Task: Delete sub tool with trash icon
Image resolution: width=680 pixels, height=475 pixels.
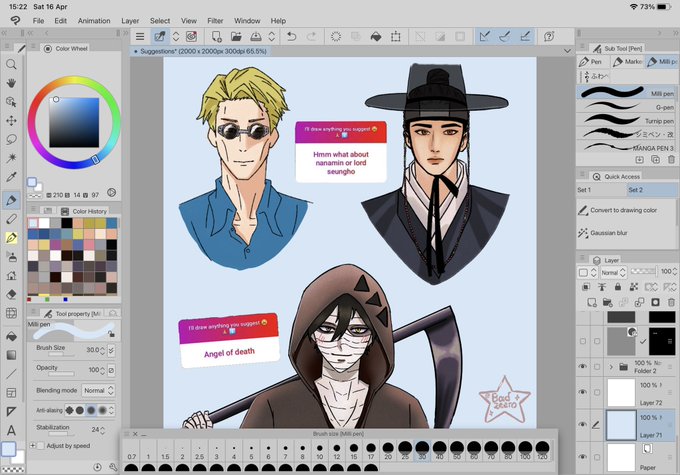Action: tap(671, 160)
